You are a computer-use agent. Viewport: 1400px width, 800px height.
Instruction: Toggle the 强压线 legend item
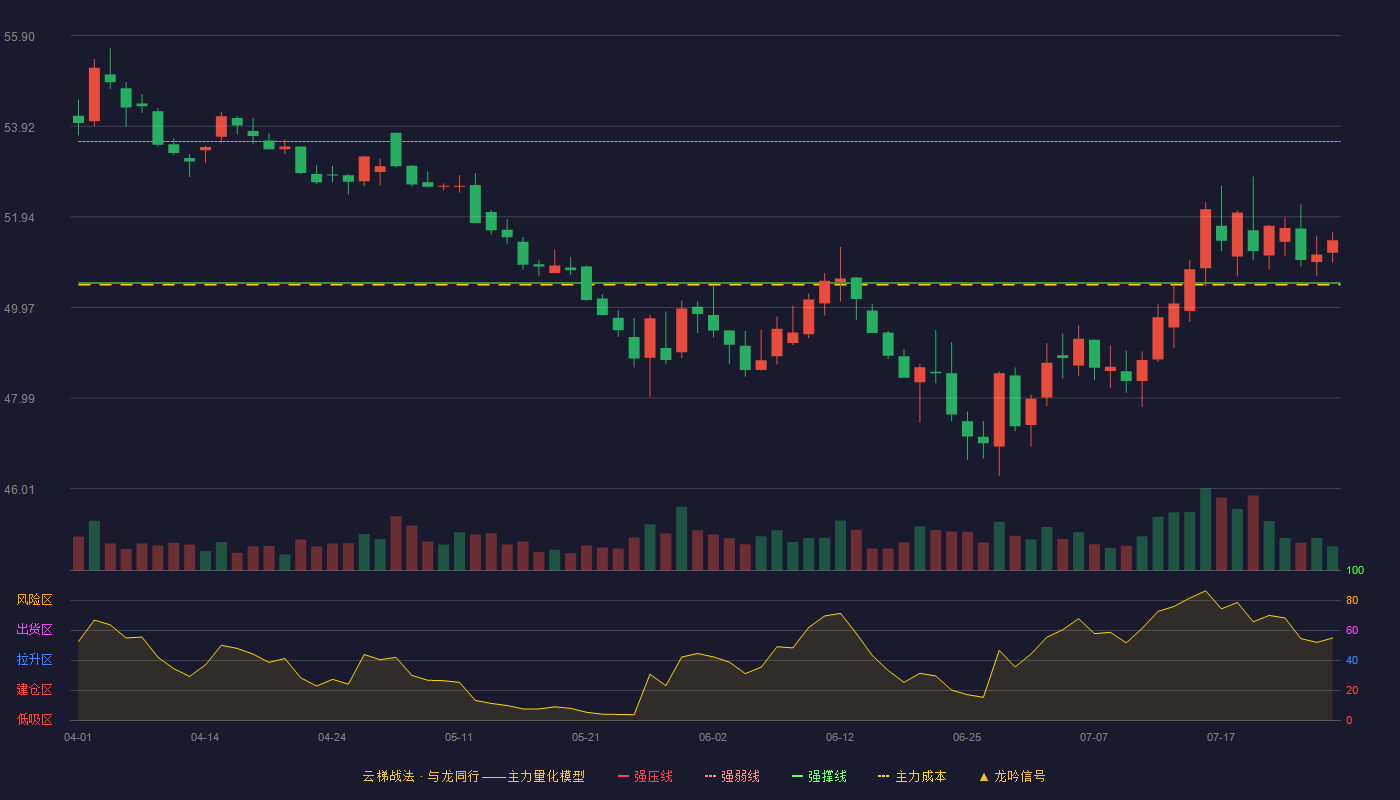[x=645, y=776]
